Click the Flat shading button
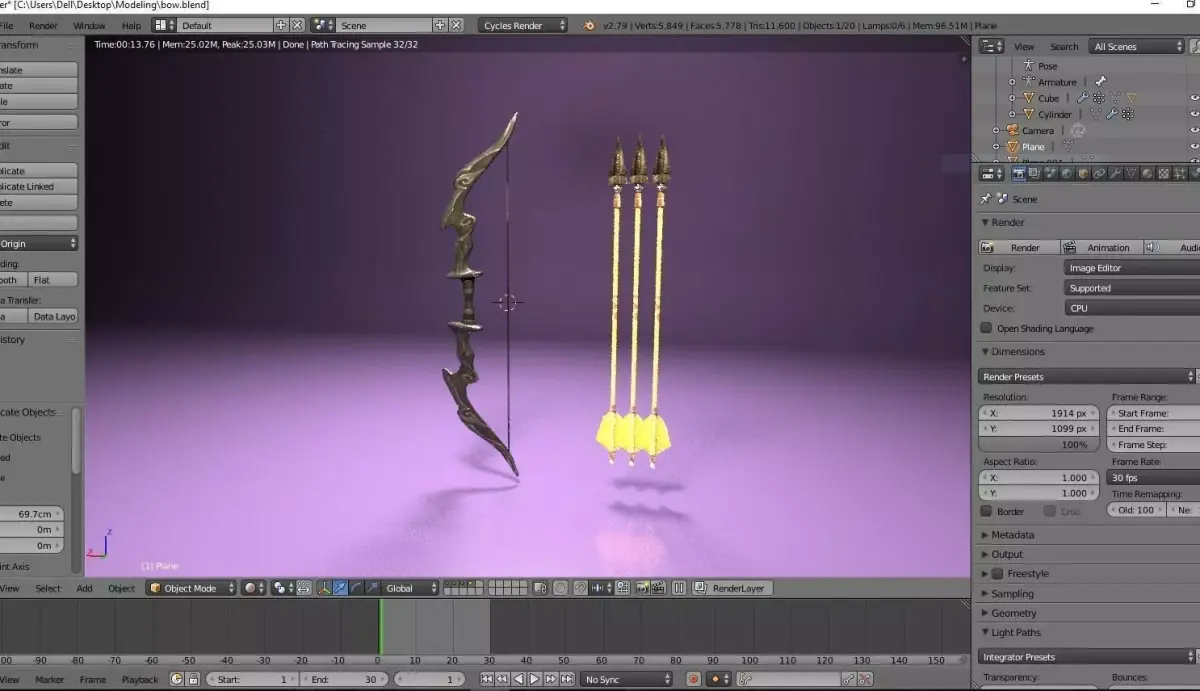Image resolution: width=1200 pixels, height=691 pixels. coord(53,280)
